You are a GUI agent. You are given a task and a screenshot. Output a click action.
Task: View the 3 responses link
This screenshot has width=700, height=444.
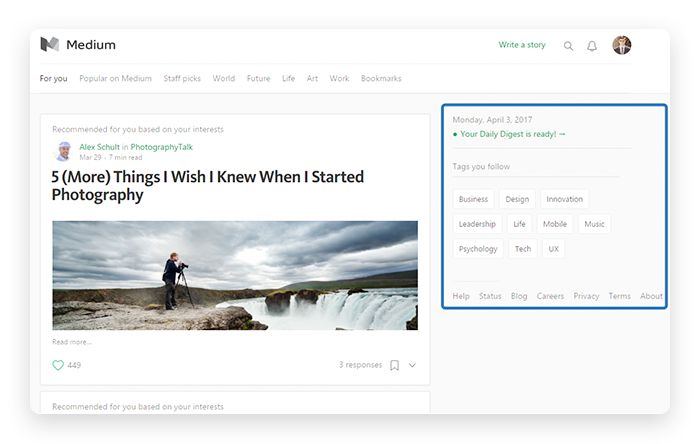pos(360,365)
